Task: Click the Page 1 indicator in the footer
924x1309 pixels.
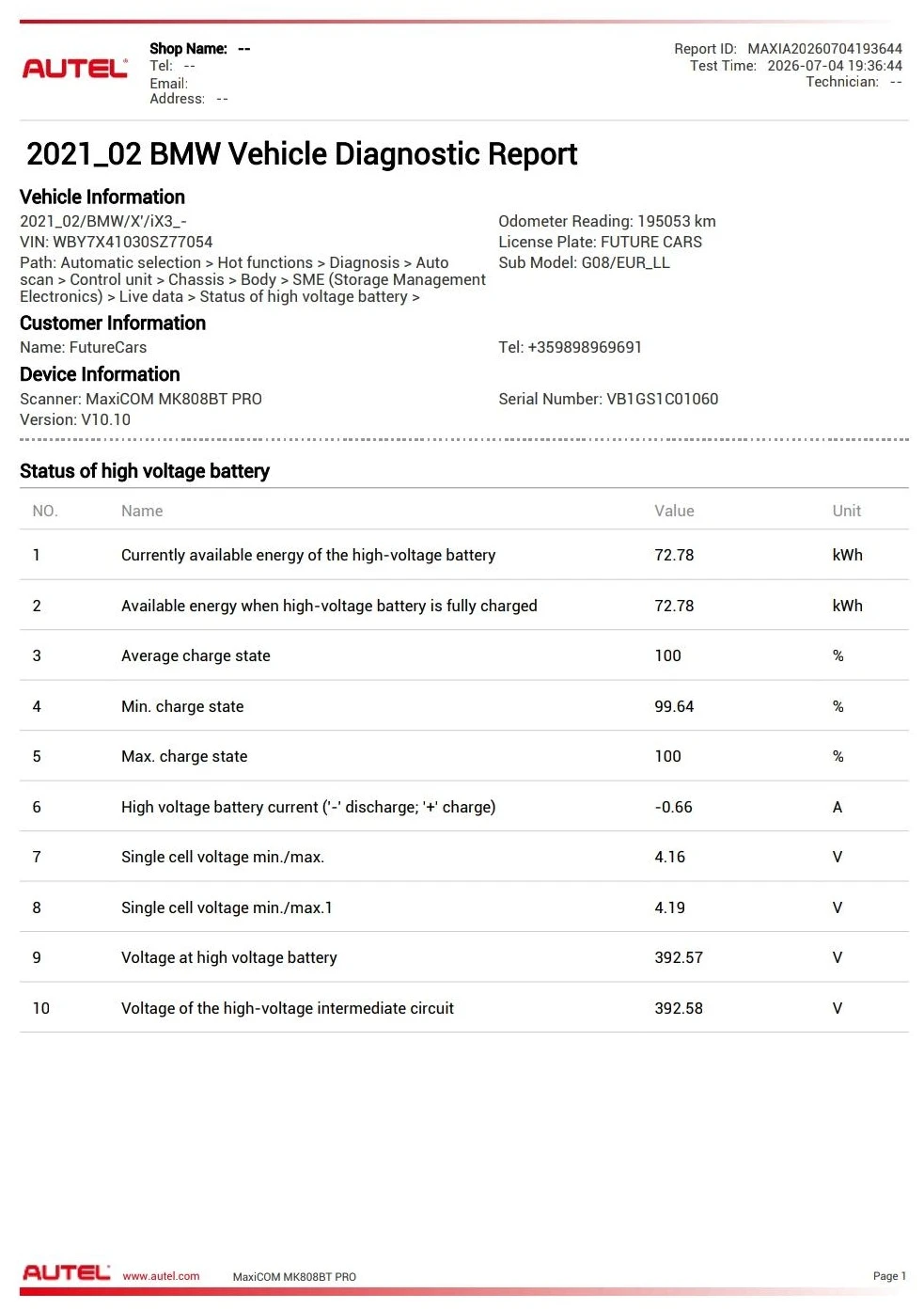Action: pos(889,1276)
